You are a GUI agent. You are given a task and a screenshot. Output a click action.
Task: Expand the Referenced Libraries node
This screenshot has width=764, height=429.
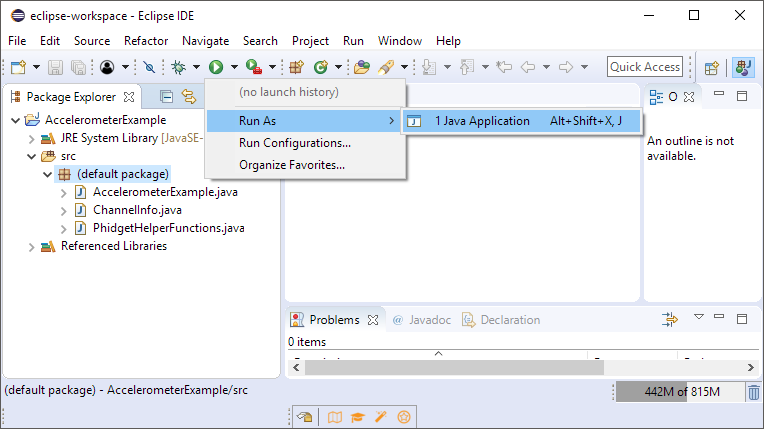pos(32,247)
